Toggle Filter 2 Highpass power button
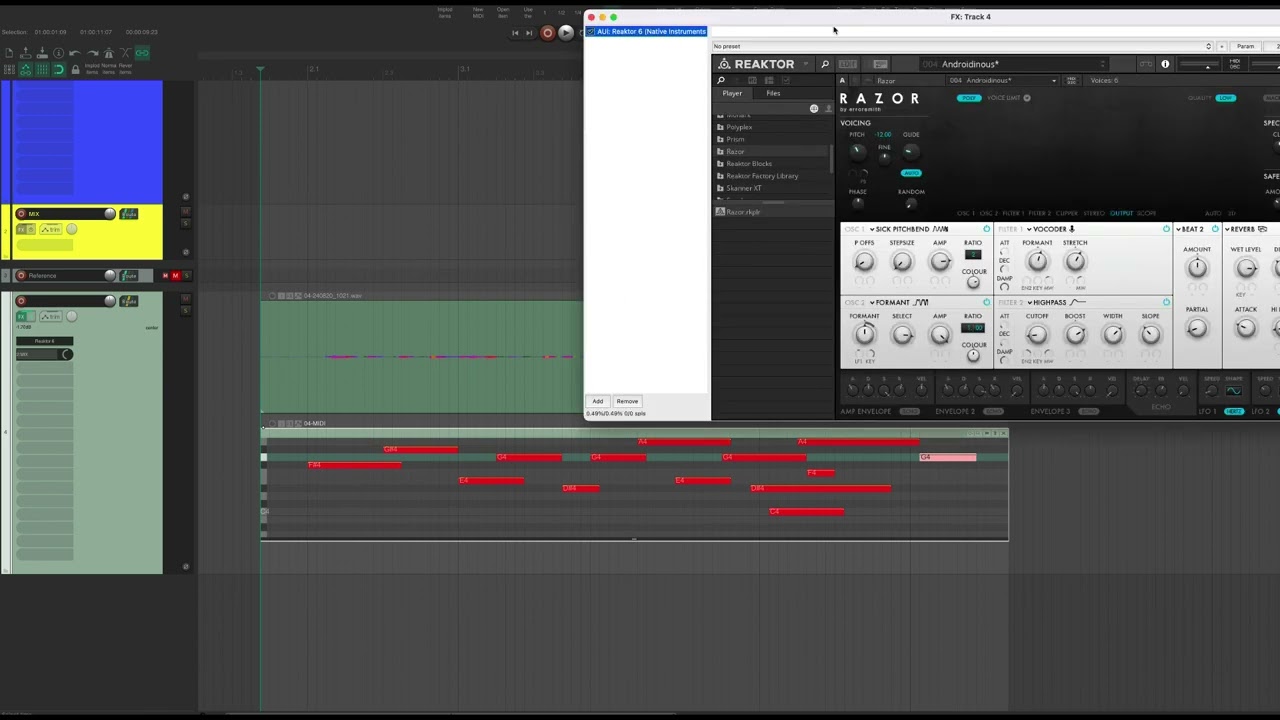 pyautogui.click(x=1166, y=302)
